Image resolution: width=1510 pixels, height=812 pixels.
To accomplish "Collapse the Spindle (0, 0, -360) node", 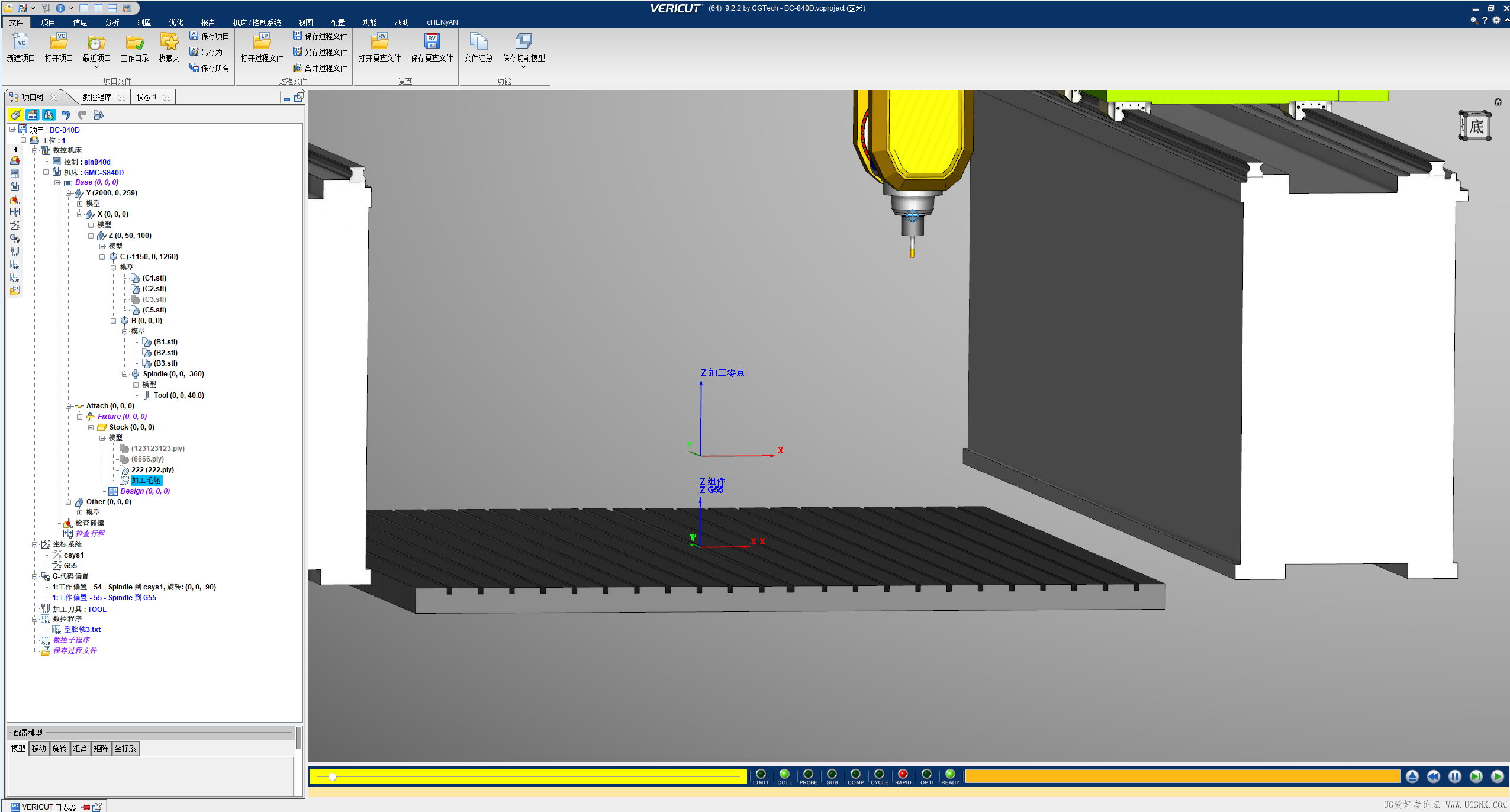I will (125, 374).
